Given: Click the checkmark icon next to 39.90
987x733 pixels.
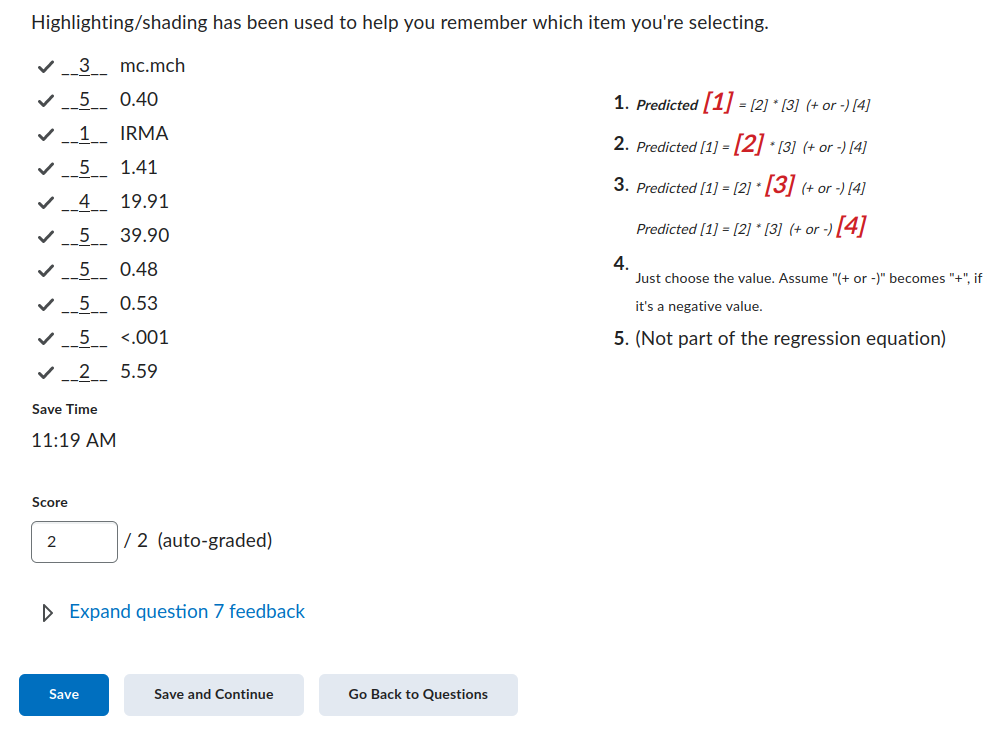Looking at the screenshot, I should (x=45, y=237).
